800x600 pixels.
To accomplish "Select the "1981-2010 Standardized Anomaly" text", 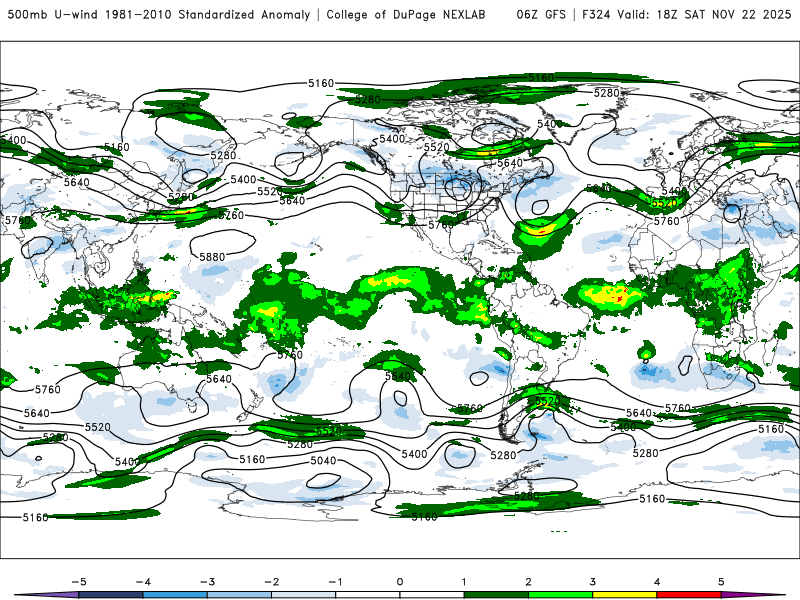I will [x=208, y=14].
